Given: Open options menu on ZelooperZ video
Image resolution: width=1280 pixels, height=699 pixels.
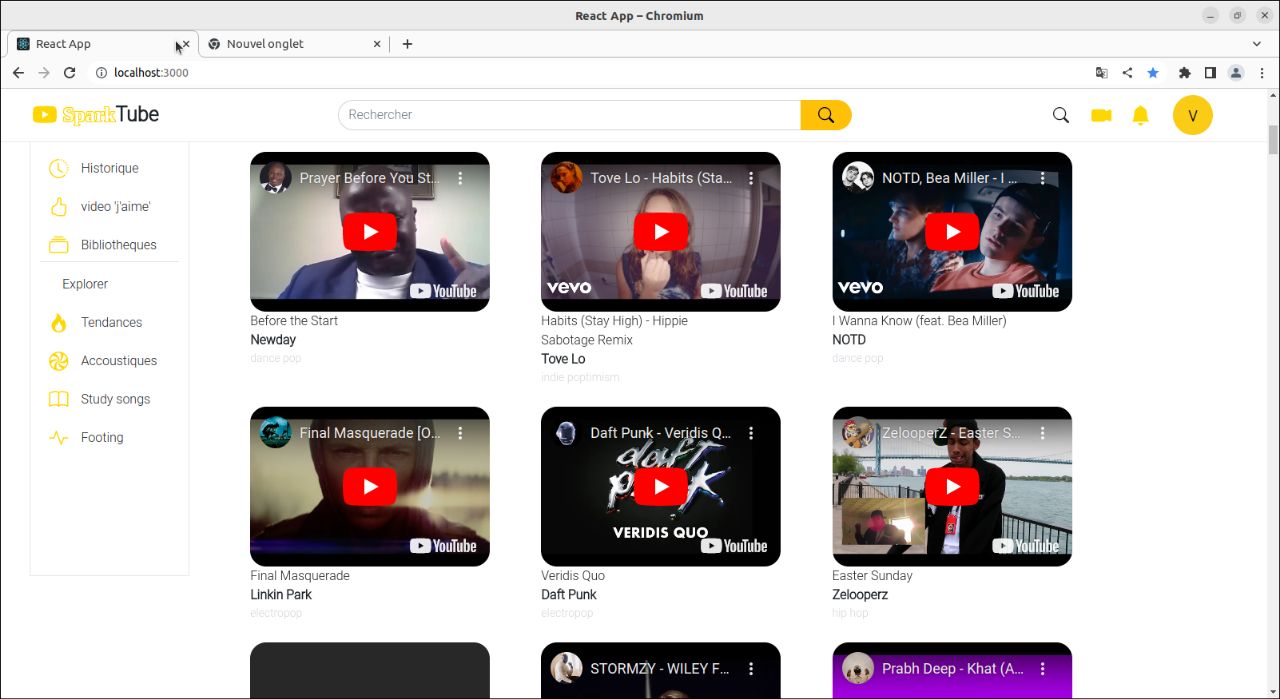Looking at the screenshot, I should click(x=1042, y=433).
